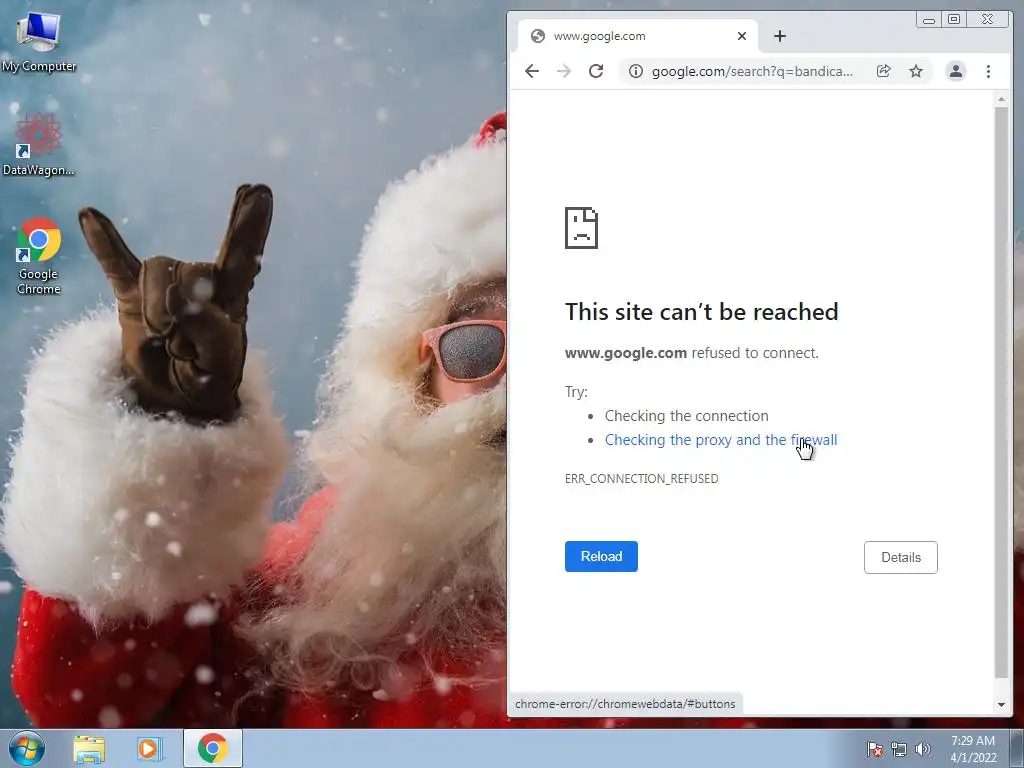Bookmark this tab with the star icon
1024x768 pixels.
[916, 71]
